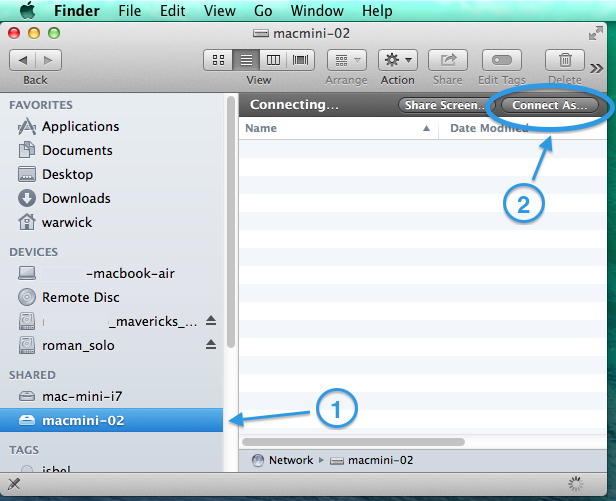The height and width of the screenshot is (501, 616).
Task: Switch to Cover Flow view
Action: 301,60
